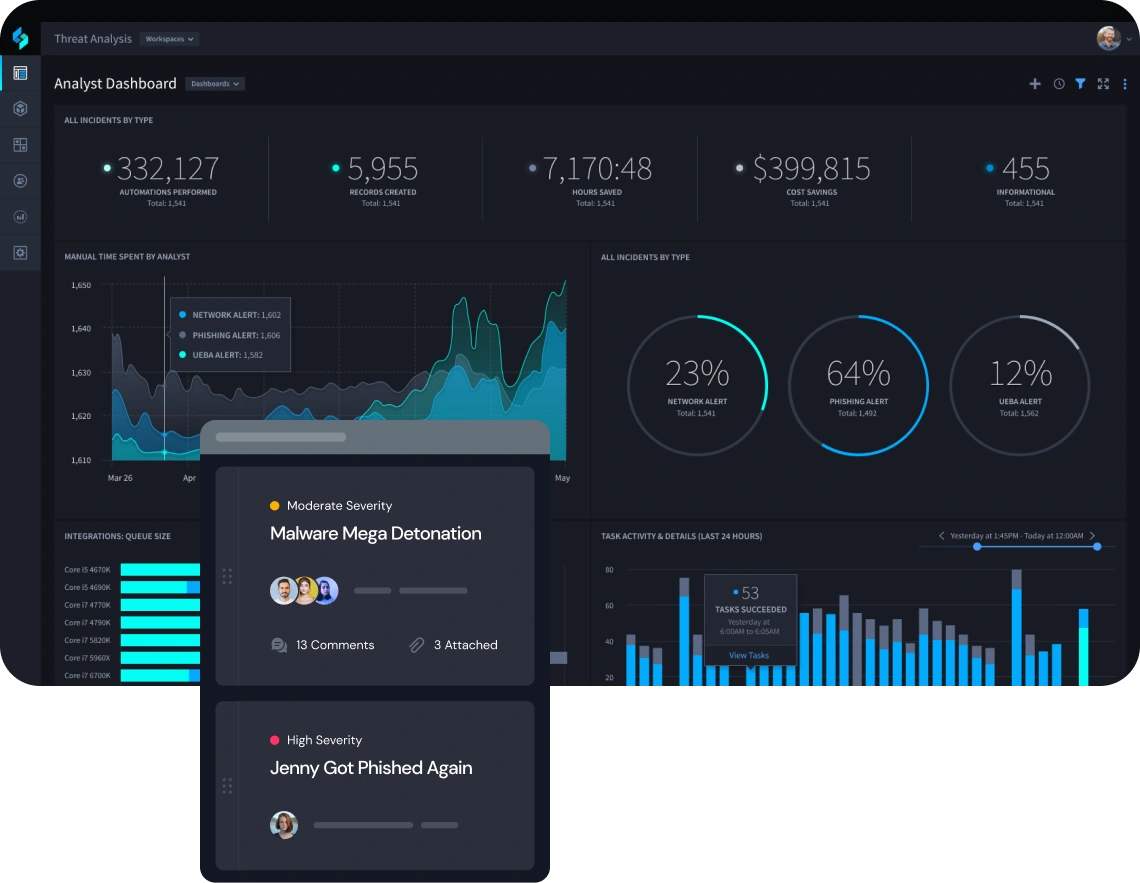This screenshot has width=1140, height=883.
Task: Open the Malware Mega Detonation card
Action: point(376,534)
